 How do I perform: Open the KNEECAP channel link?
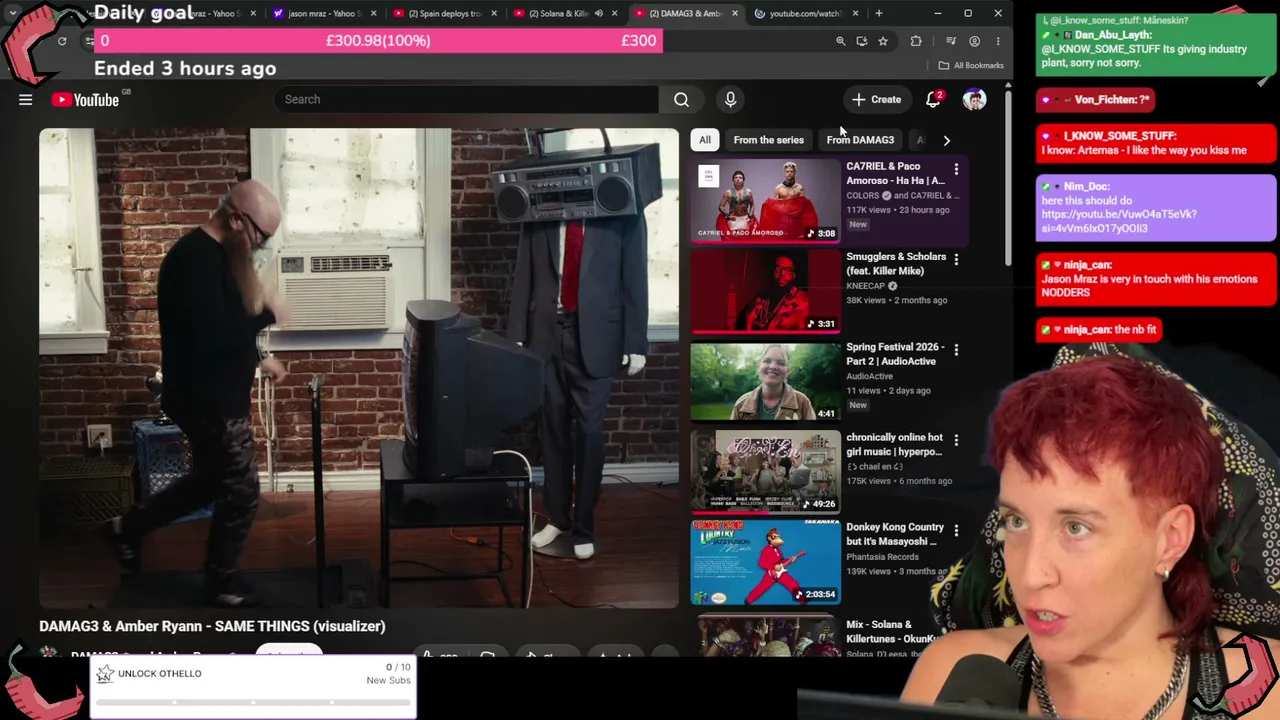(866, 286)
